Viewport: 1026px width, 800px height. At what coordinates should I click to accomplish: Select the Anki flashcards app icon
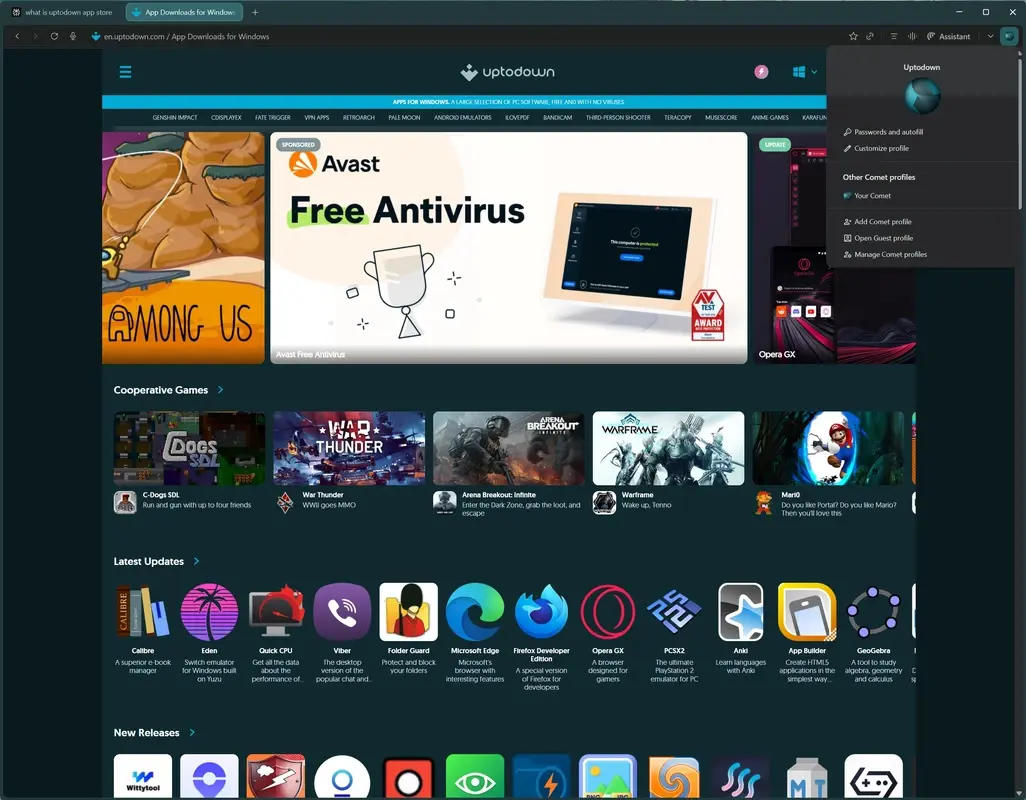740,610
